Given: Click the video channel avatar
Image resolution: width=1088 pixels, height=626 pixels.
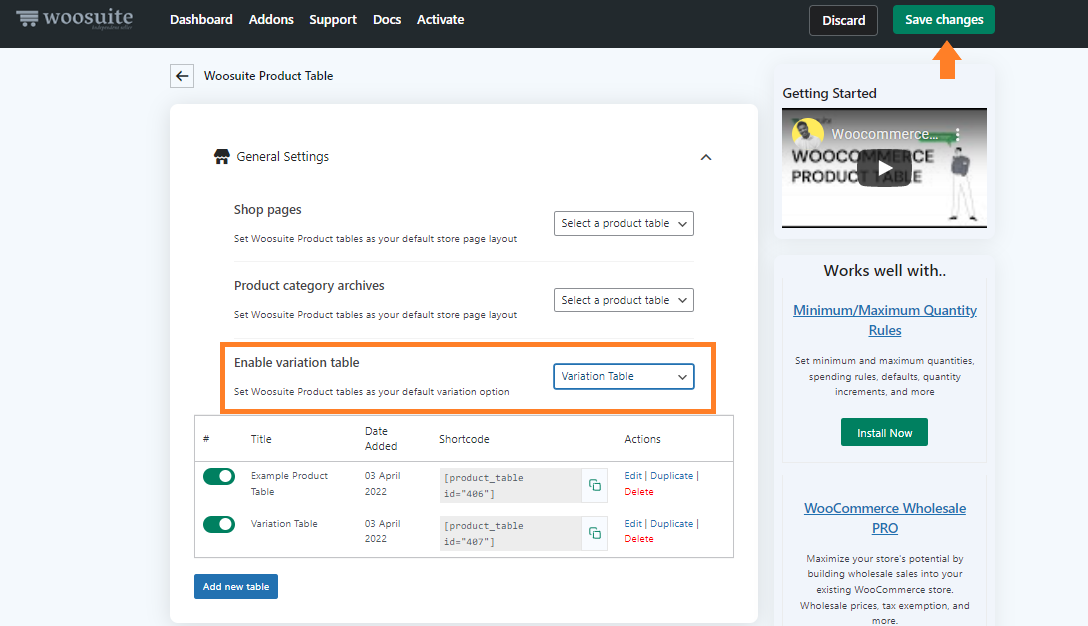Looking at the screenshot, I should [808, 133].
